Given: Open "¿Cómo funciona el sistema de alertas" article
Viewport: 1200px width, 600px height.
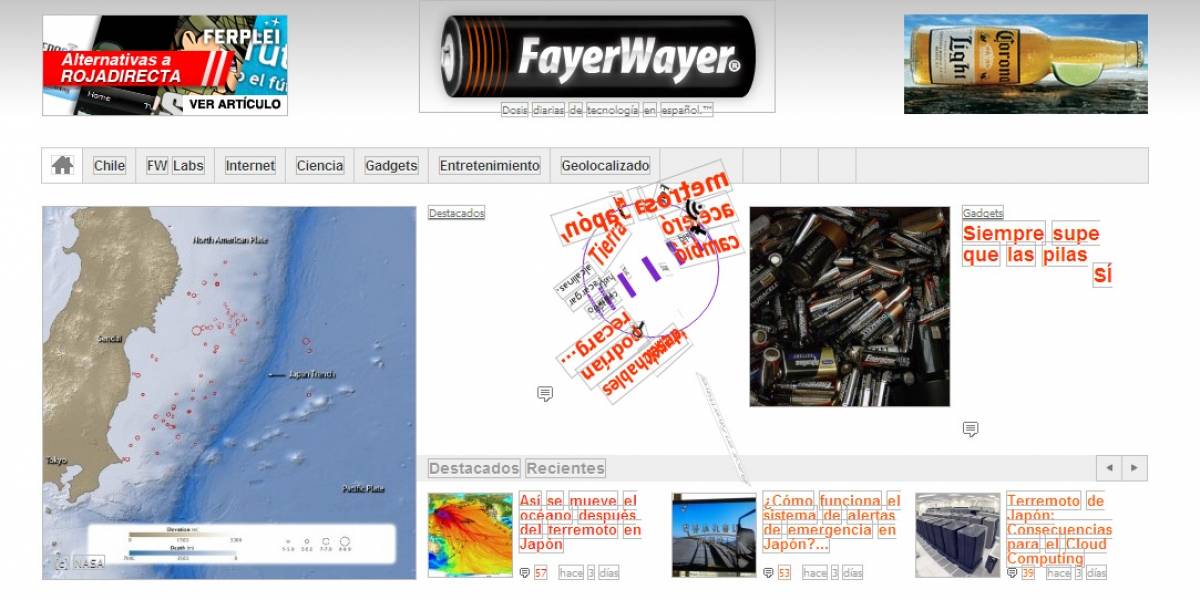Looking at the screenshot, I should click(x=831, y=523).
